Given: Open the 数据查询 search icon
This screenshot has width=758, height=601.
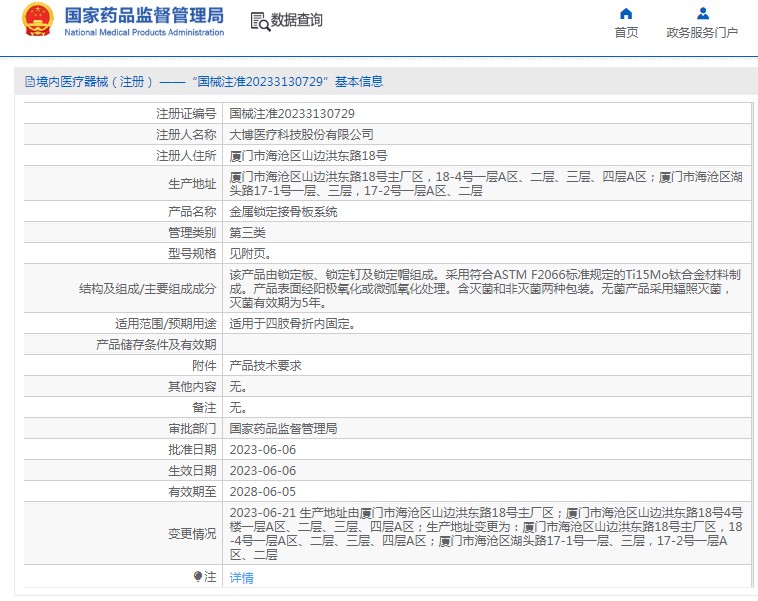Looking at the screenshot, I should click(x=260, y=22).
